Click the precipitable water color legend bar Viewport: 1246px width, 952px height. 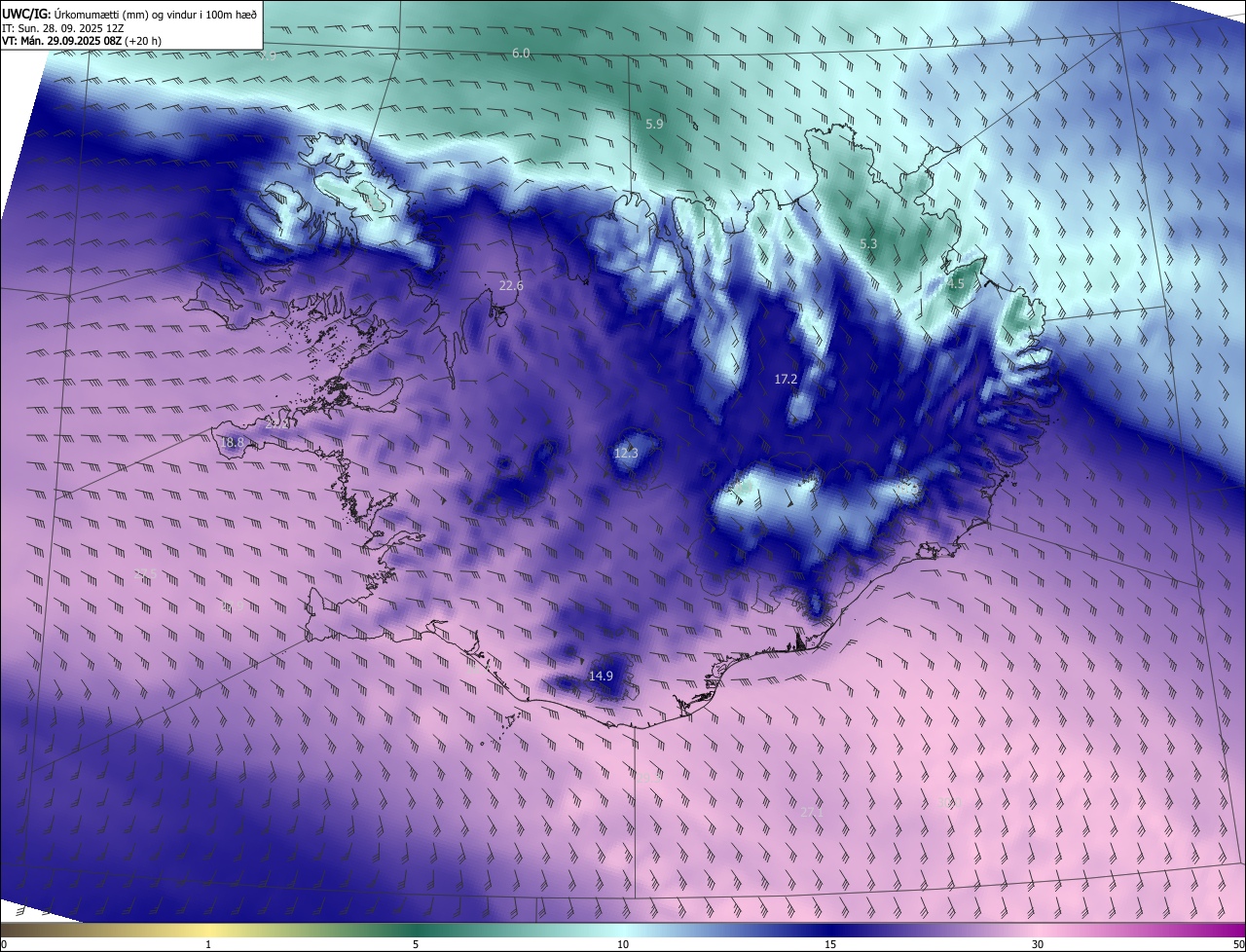tap(623, 930)
